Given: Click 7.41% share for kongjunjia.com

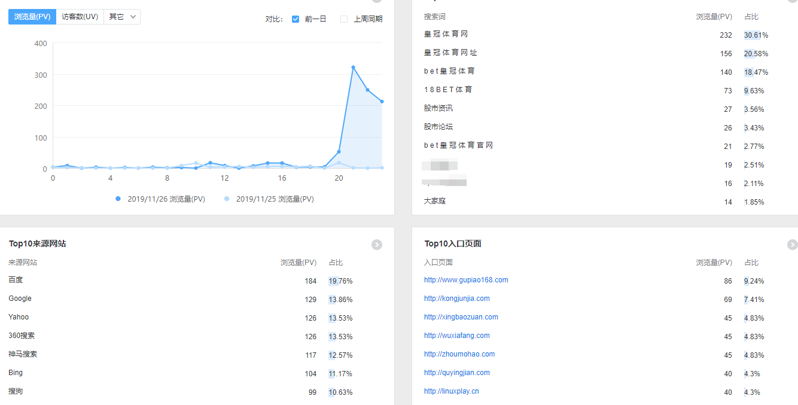Looking at the screenshot, I should [754, 300].
